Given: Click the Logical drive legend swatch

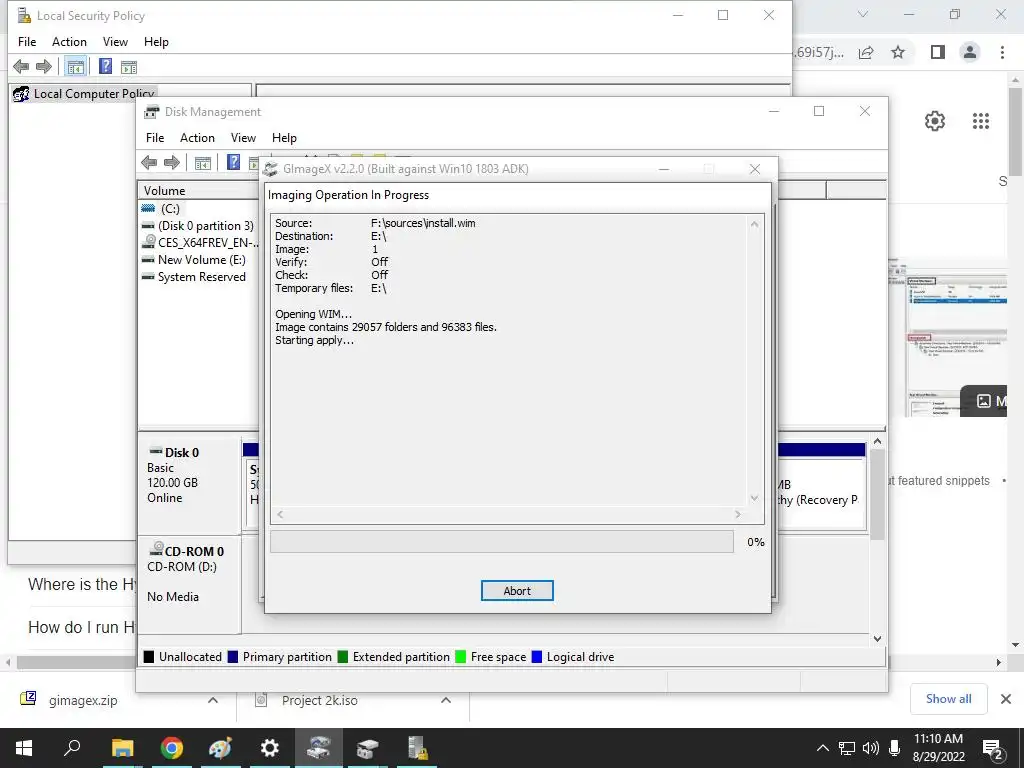Looking at the screenshot, I should pyautogui.click(x=537, y=657).
